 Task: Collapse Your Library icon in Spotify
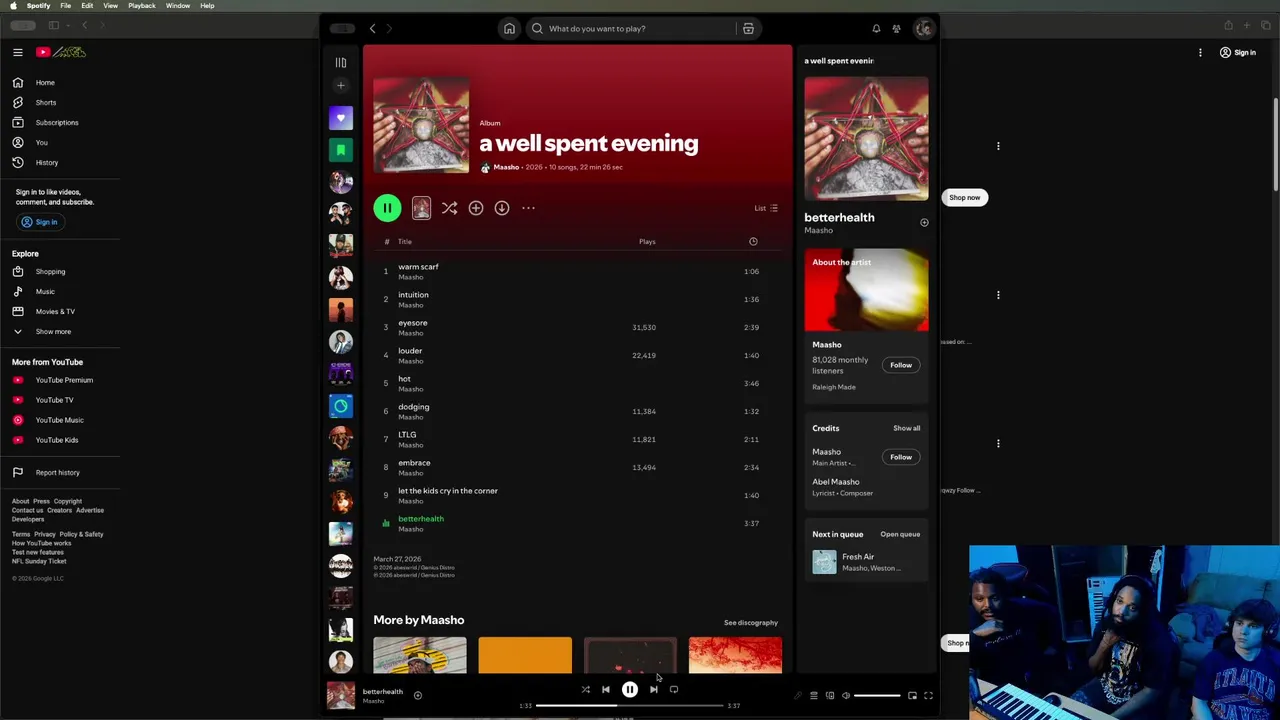pyautogui.click(x=341, y=62)
